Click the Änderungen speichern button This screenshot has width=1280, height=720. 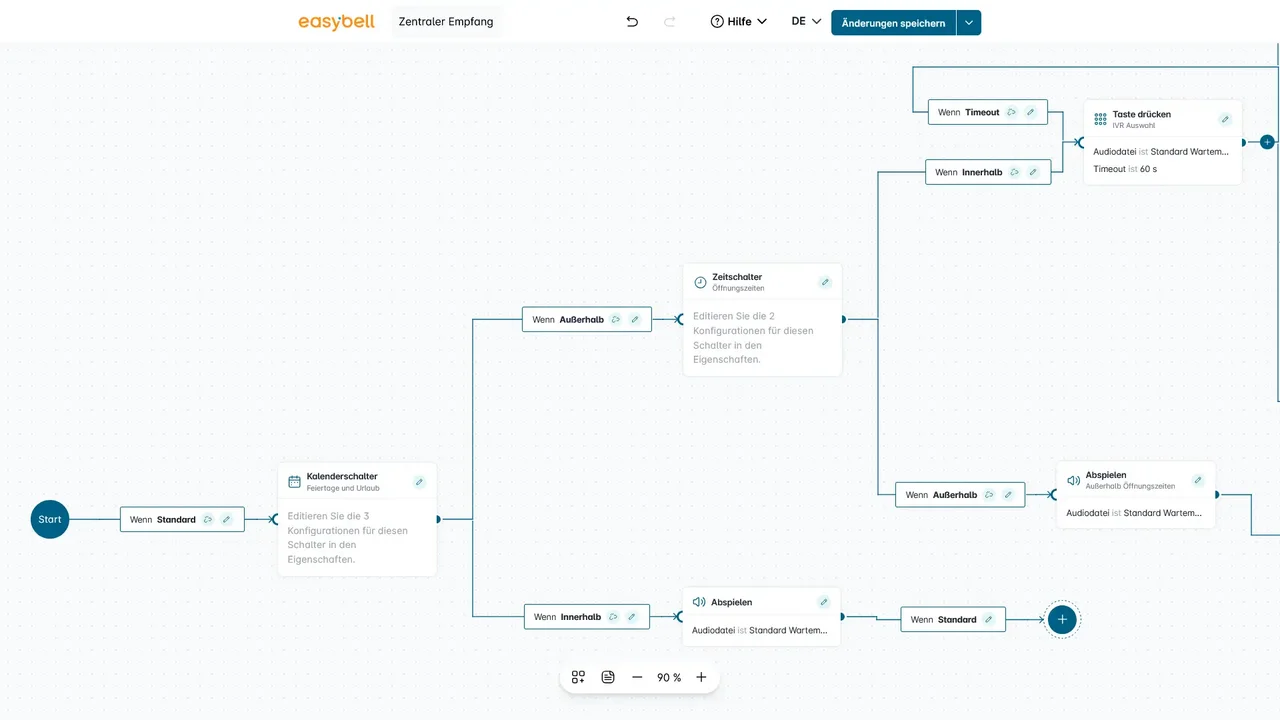[x=893, y=23]
